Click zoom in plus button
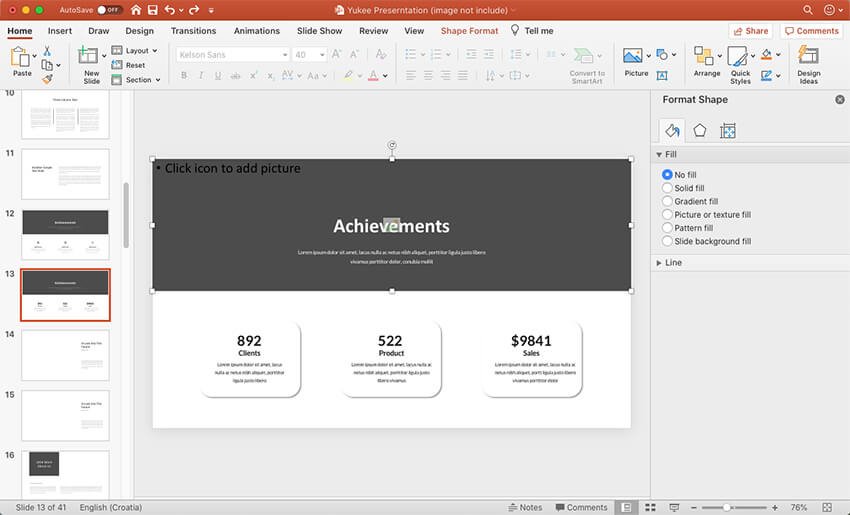 (775, 507)
